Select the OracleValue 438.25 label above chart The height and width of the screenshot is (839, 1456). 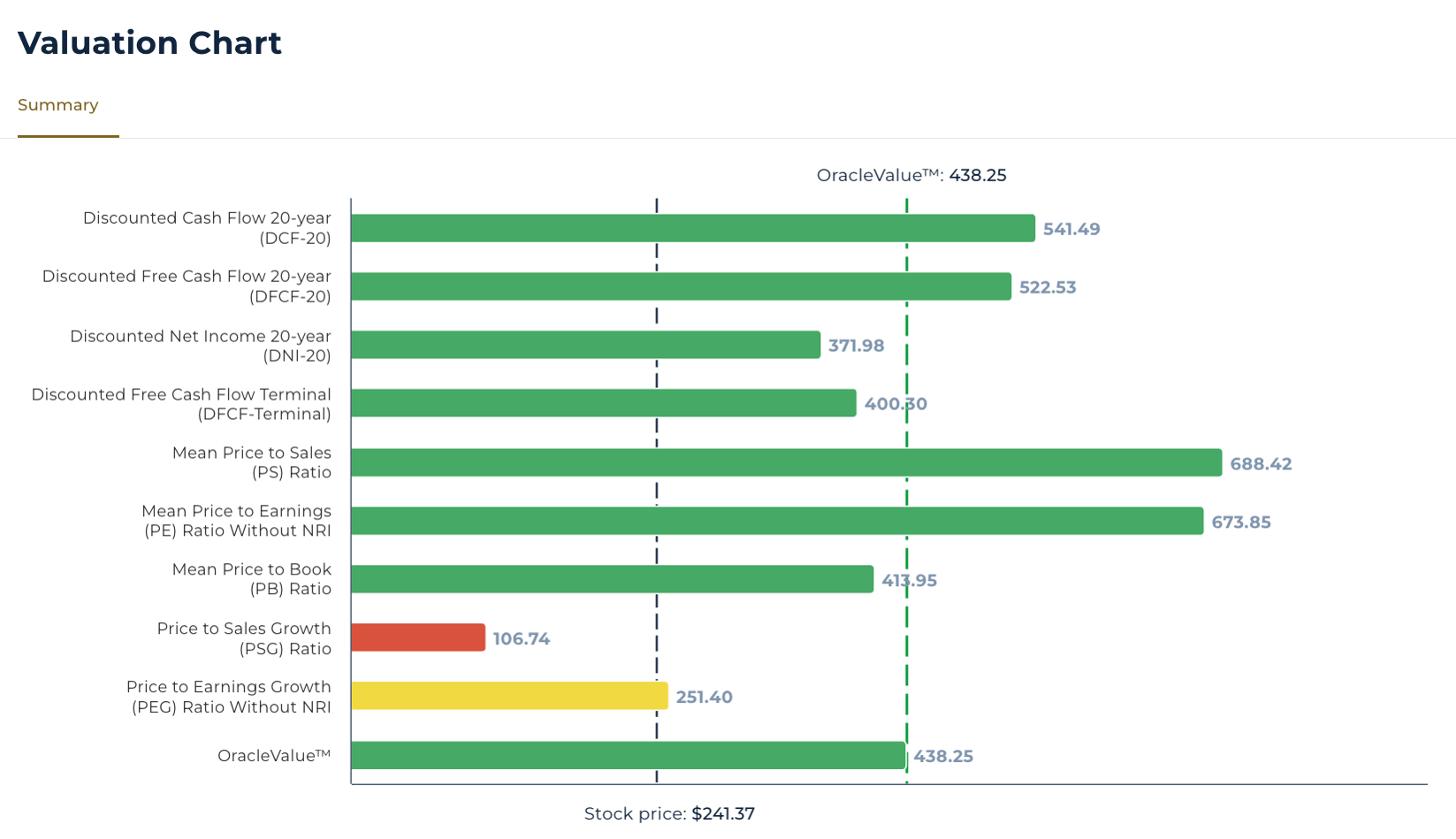(911, 175)
